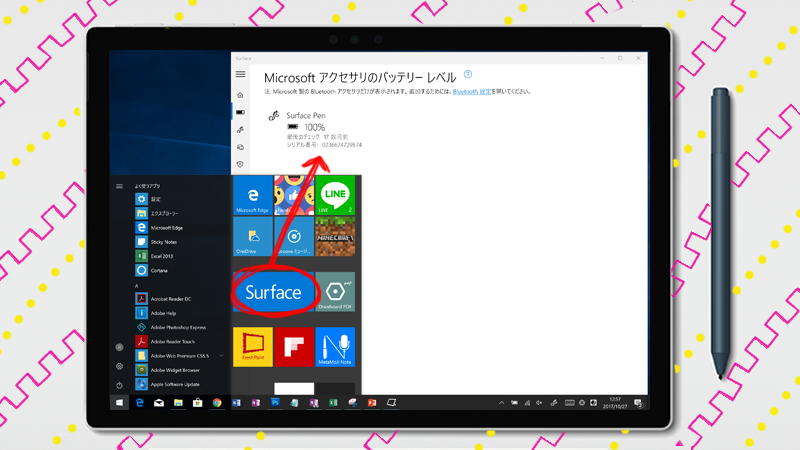Viewport: 800px width, 450px height.
Task: Open the touch keyboard tray icon
Action: pos(569,403)
